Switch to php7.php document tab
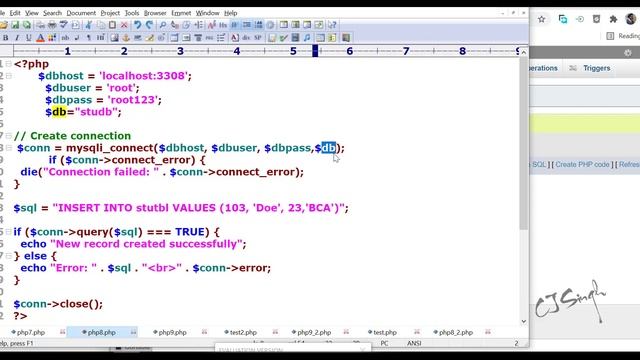Screen dimensions: 640x360 (28, 332)
